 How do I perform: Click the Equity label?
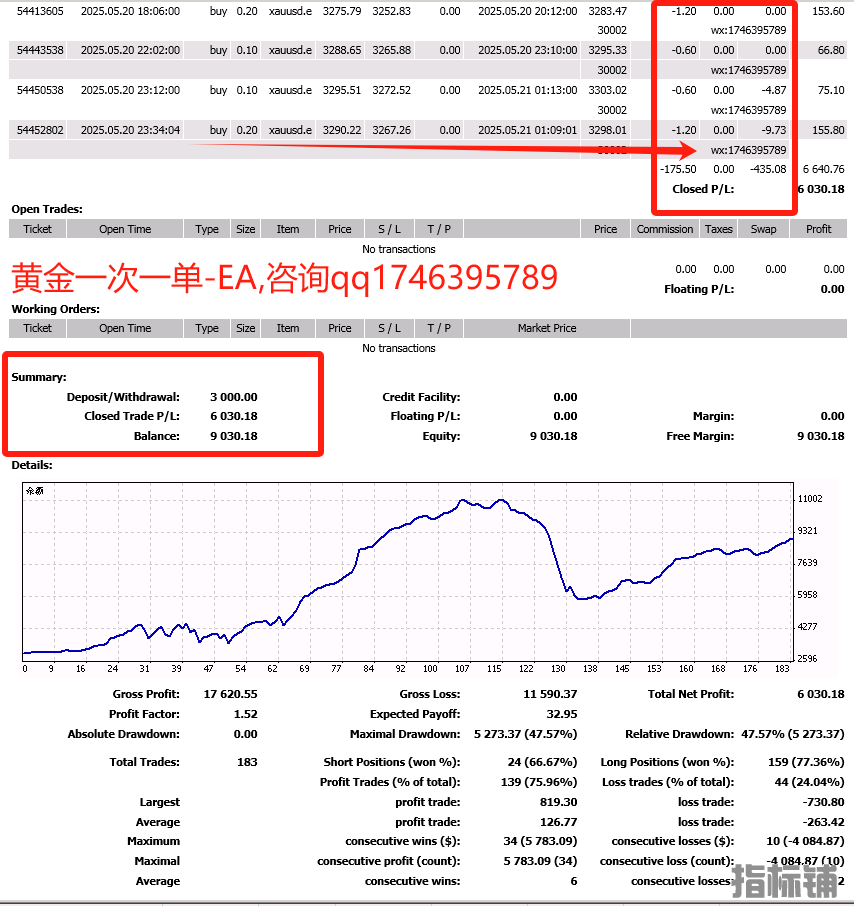click(441, 436)
